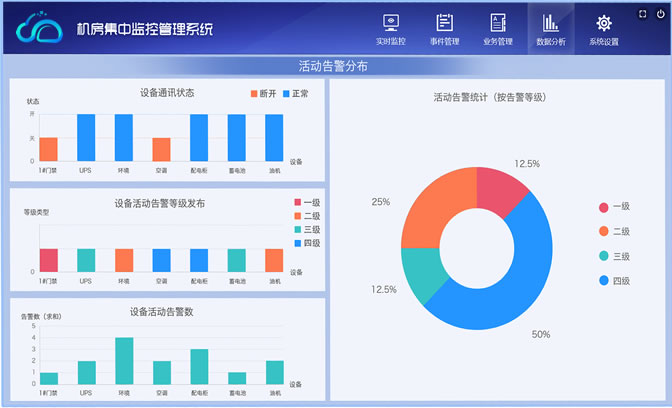The width and height of the screenshot is (672, 408).
Task: Click 机房集中监控管理系统 system title
Action: click(144, 29)
